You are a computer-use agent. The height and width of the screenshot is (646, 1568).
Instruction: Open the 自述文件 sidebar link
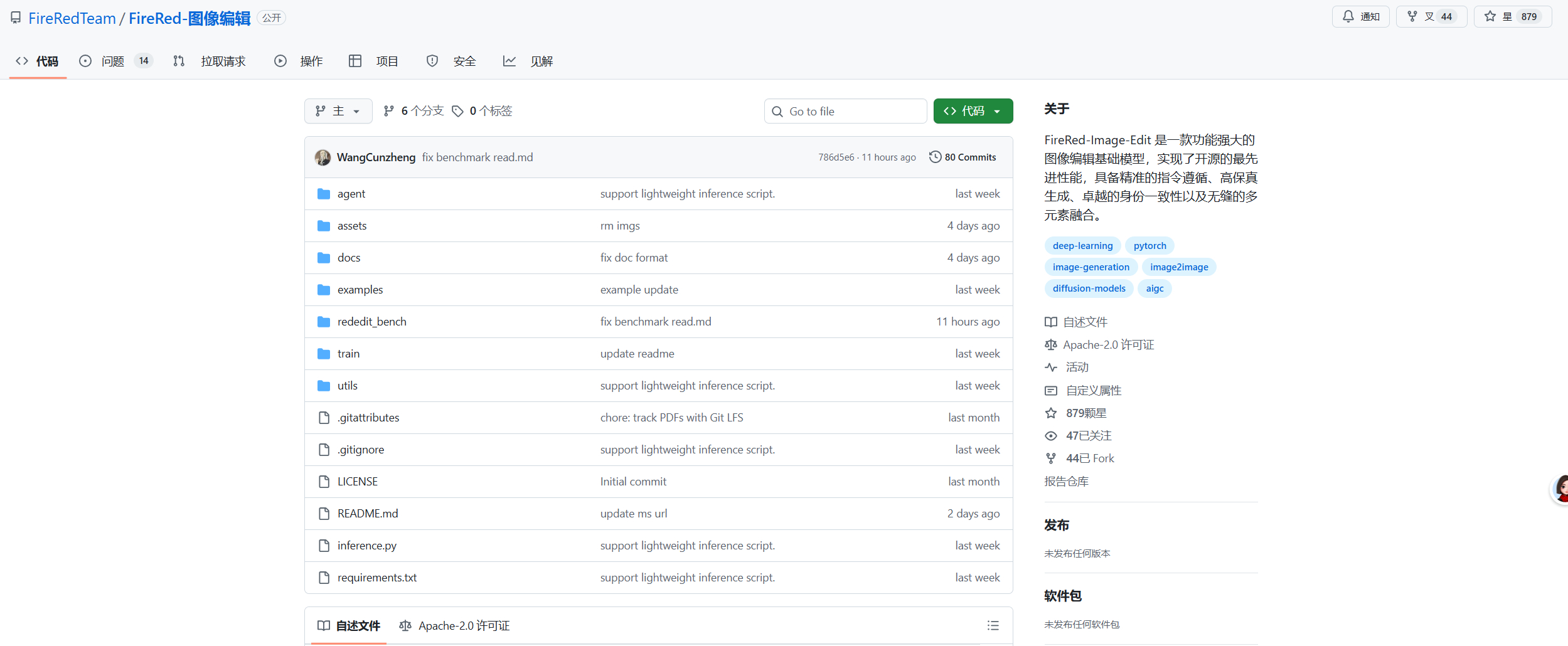(1076, 322)
